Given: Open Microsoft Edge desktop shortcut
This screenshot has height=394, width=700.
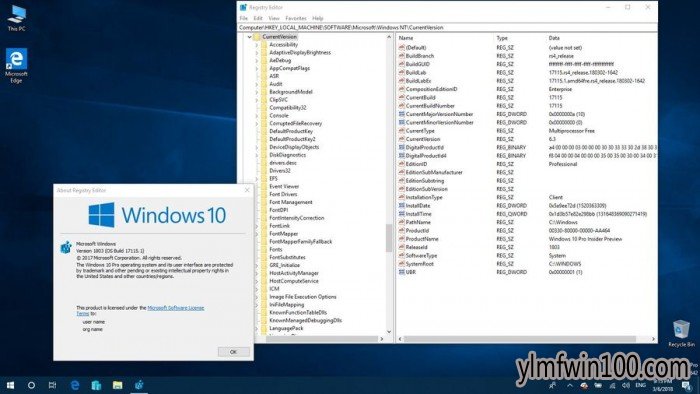Looking at the screenshot, I should (x=16, y=66).
